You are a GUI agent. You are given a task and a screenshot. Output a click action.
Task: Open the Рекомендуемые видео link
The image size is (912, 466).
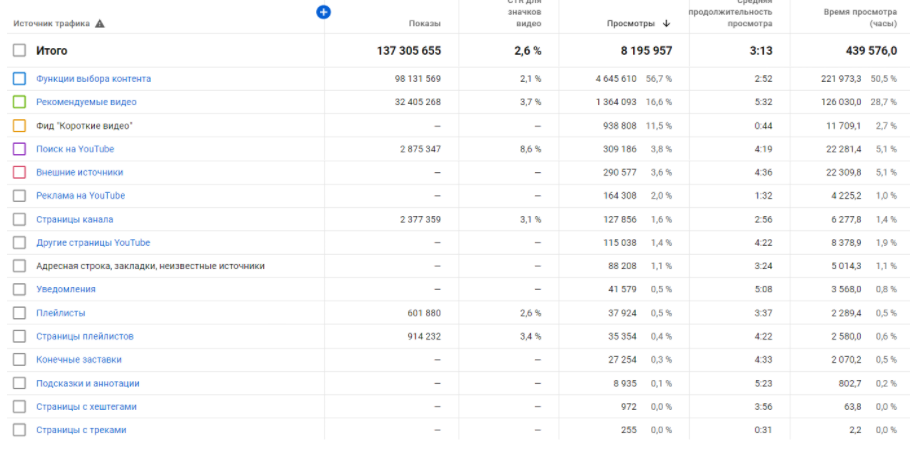(x=86, y=102)
